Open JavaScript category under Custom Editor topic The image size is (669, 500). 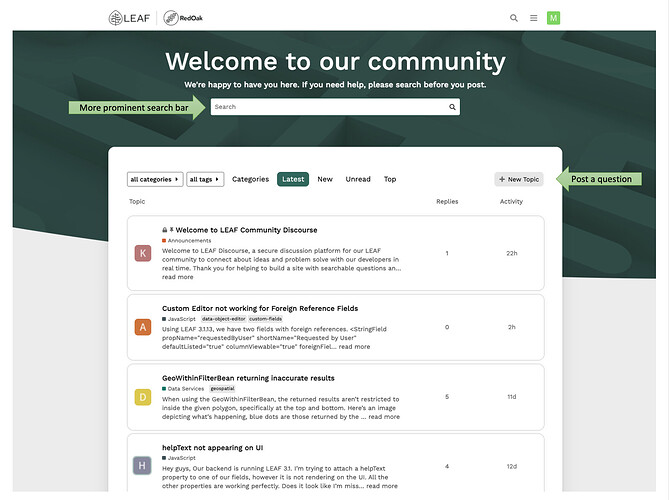click(x=179, y=319)
